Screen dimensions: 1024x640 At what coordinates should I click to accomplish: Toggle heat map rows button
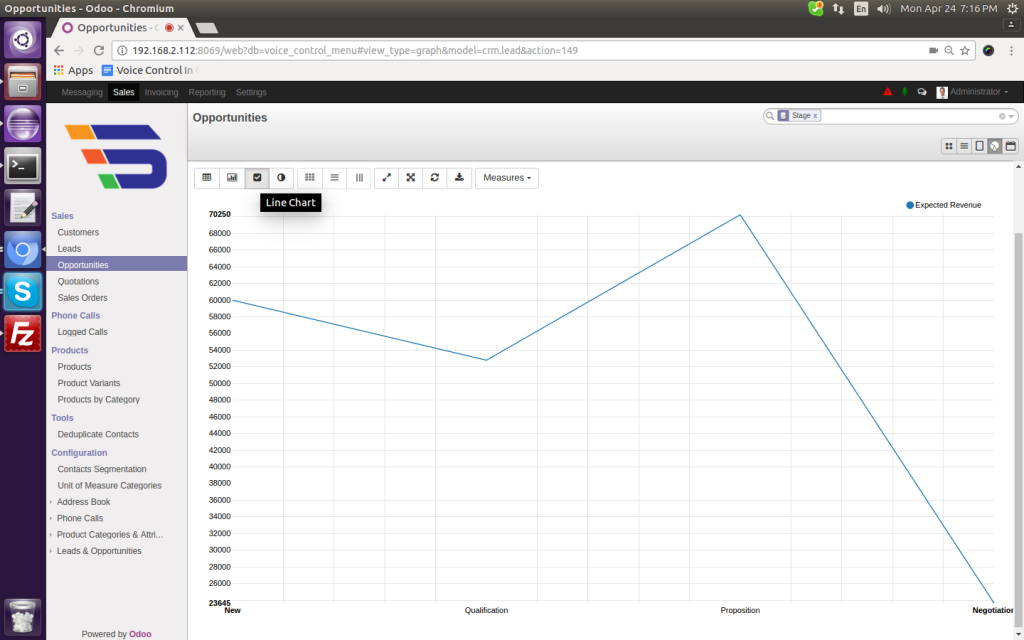(x=335, y=178)
